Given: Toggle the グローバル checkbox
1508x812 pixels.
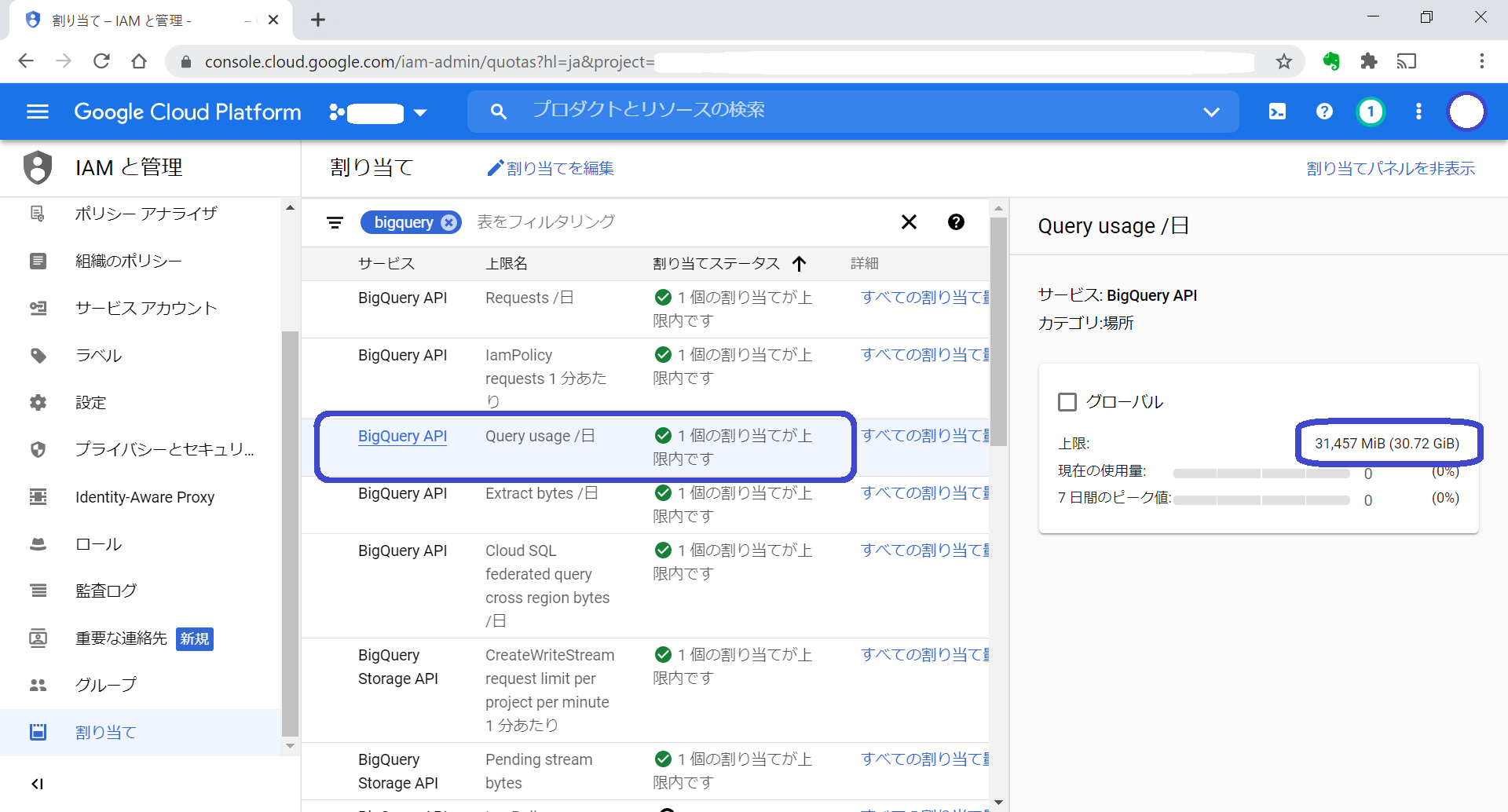Looking at the screenshot, I should pyautogui.click(x=1067, y=402).
